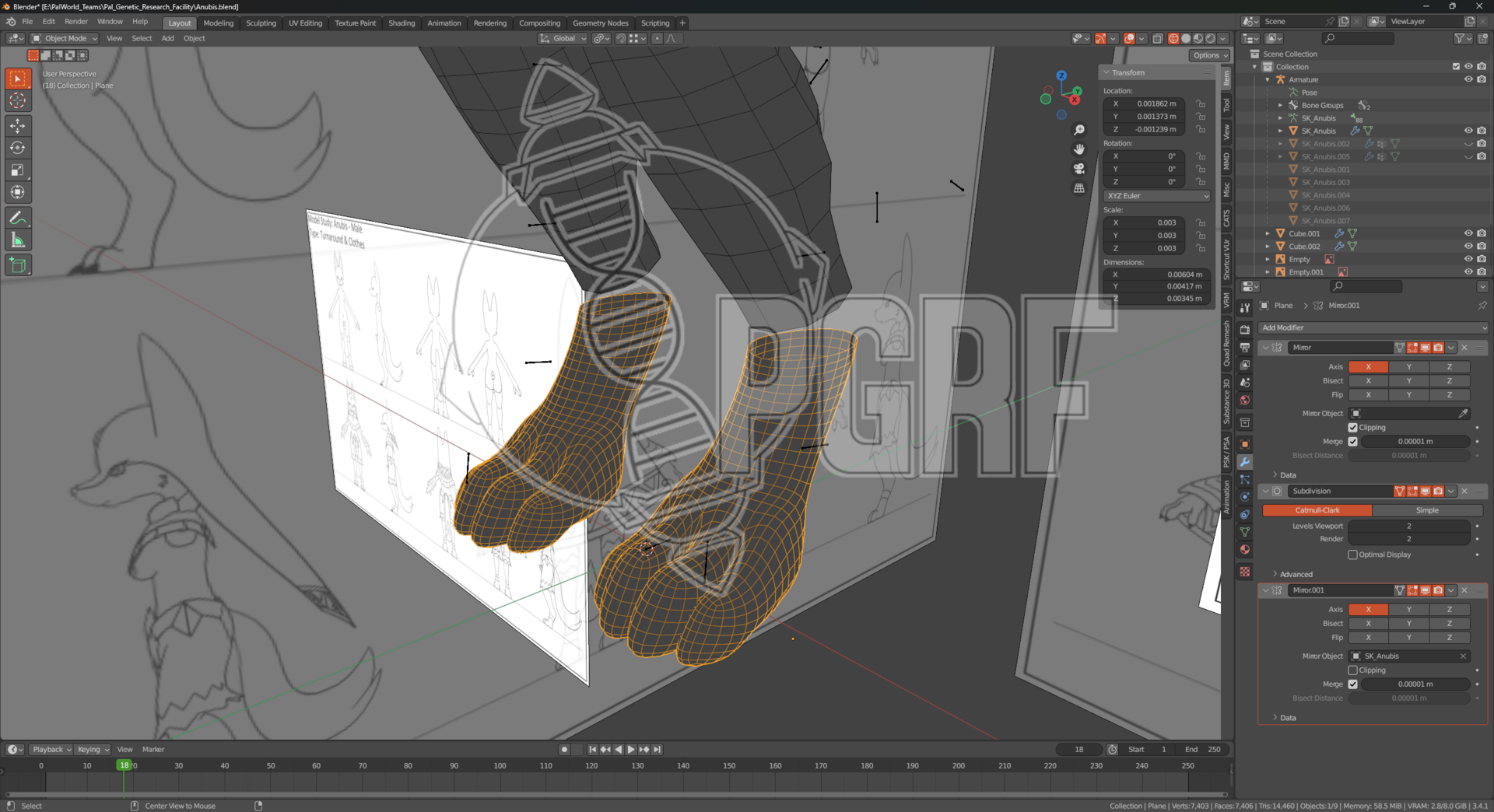Start timeline playback with play button

631,750
